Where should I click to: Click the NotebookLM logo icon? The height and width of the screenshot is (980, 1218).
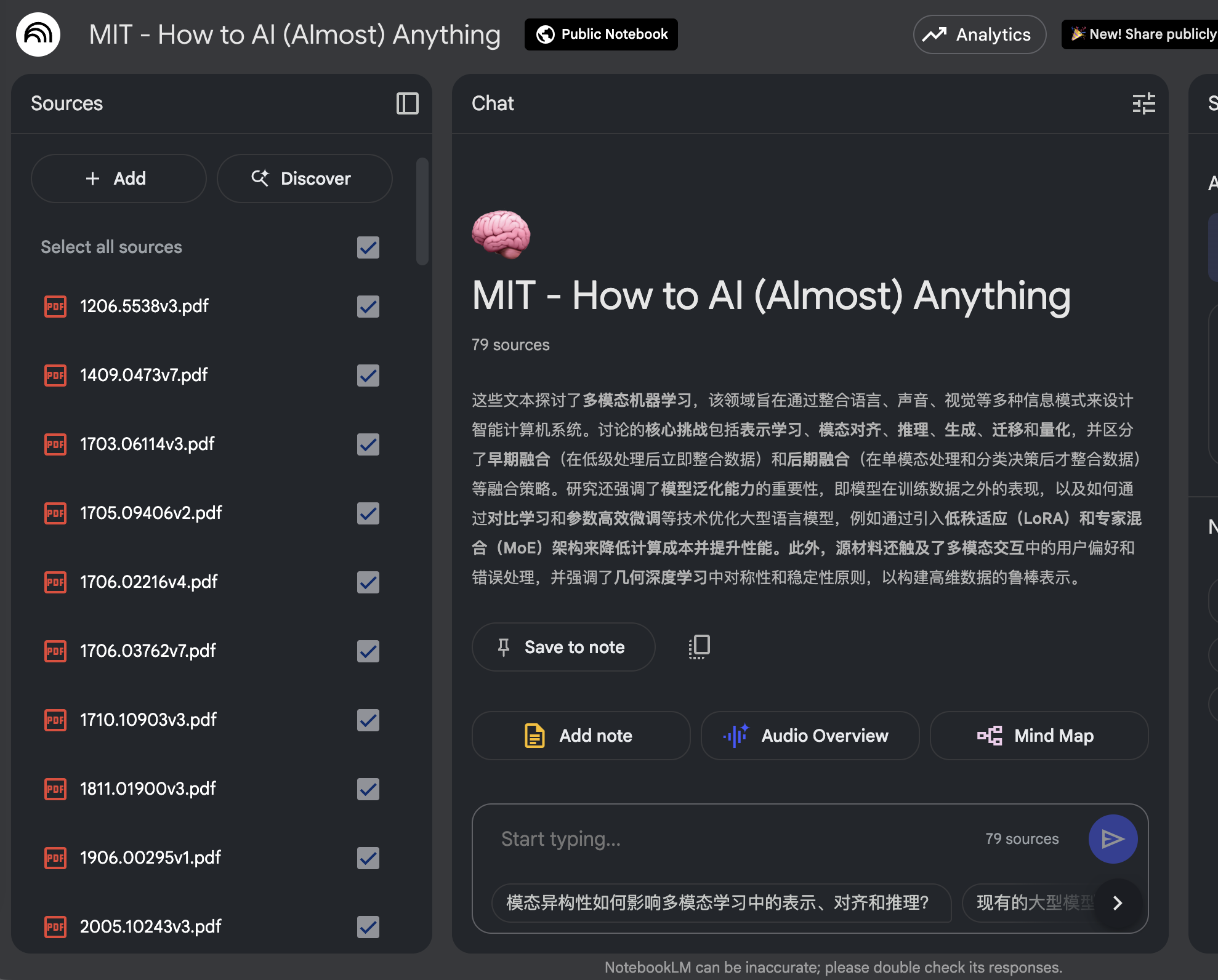point(38,34)
